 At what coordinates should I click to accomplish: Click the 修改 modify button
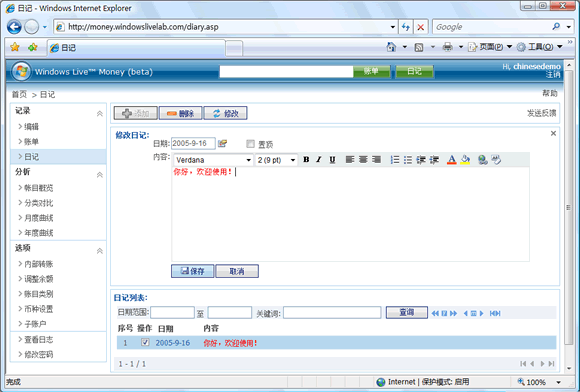click(x=225, y=113)
